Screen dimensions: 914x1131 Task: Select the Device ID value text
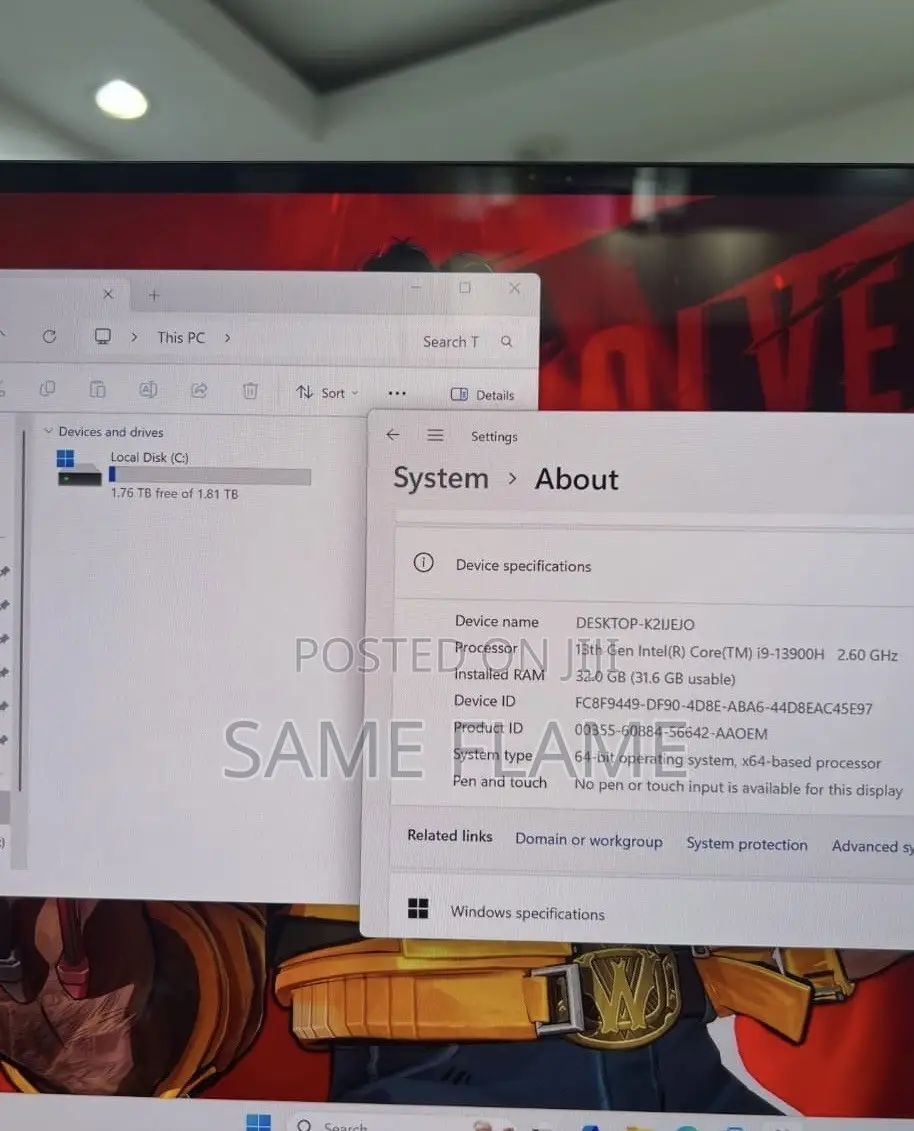click(x=724, y=706)
